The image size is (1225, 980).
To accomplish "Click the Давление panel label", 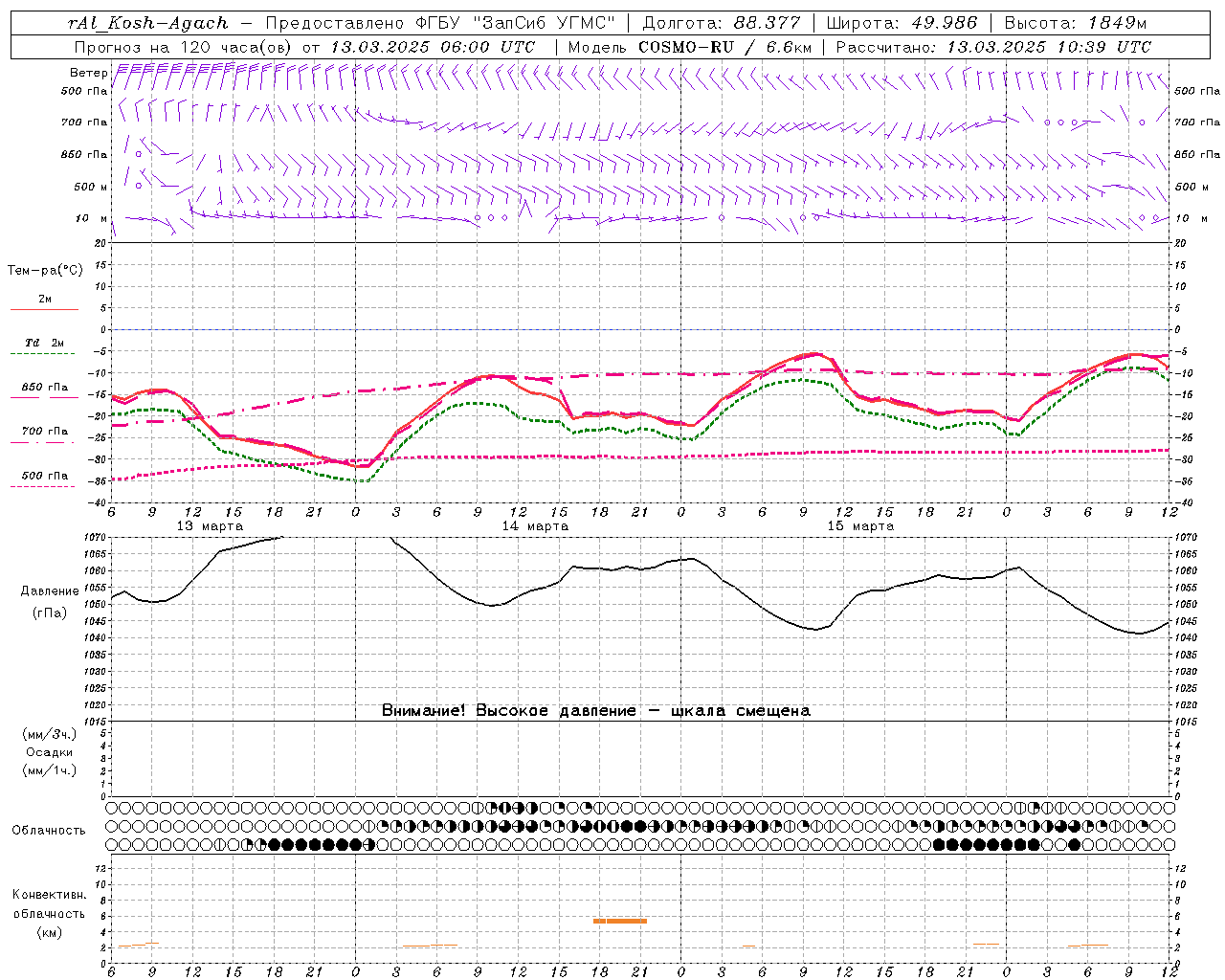I will [x=49, y=591].
